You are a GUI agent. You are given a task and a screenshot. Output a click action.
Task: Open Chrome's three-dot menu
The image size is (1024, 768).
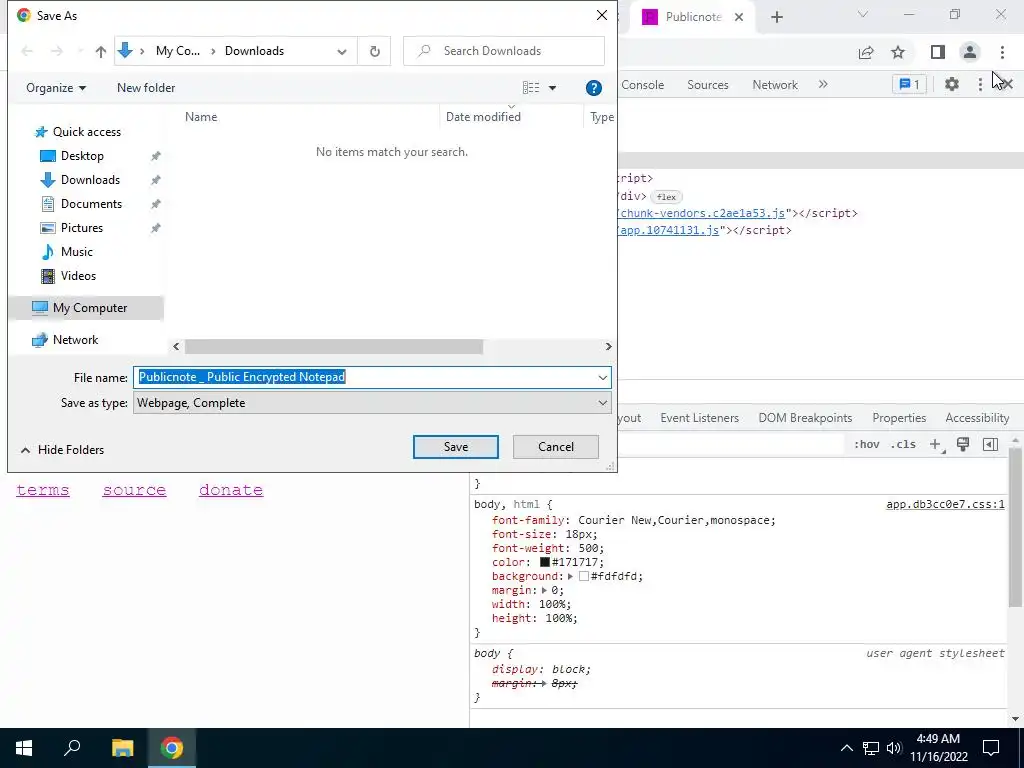pos(1002,52)
